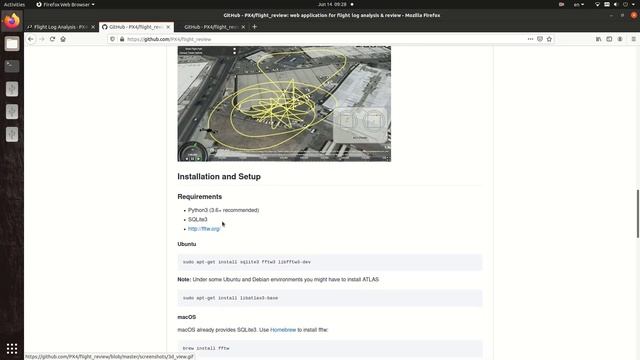Switch to the third GitHub tab
Image resolution: width=640 pixels, height=360 pixels.
[211, 27]
